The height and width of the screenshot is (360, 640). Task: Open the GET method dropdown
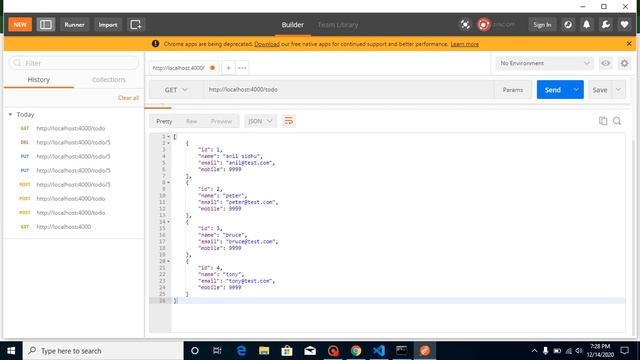click(x=176, y=90)
